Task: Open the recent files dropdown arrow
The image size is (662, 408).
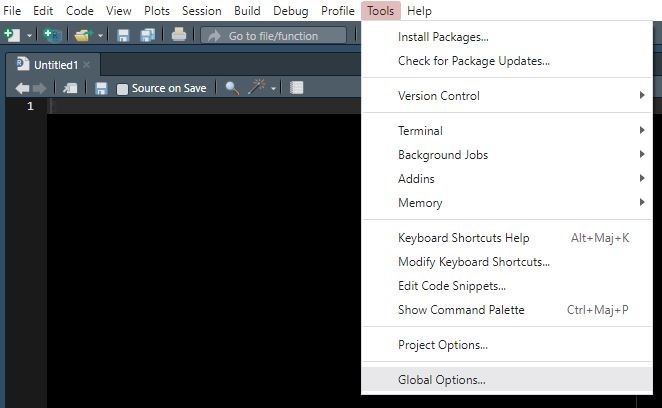Action: [x=100, y=35]
